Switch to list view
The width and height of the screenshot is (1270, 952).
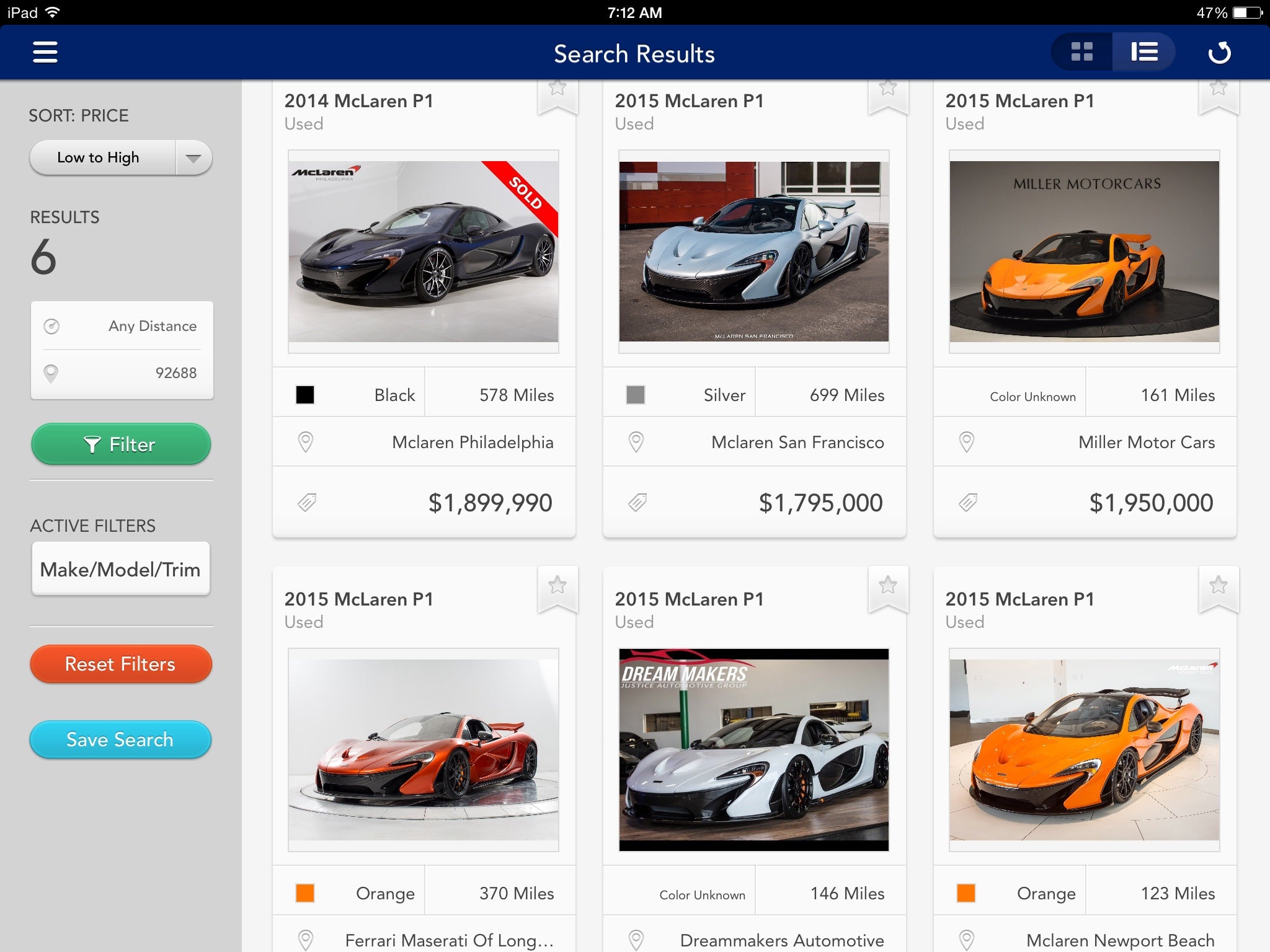[1144, 52]
